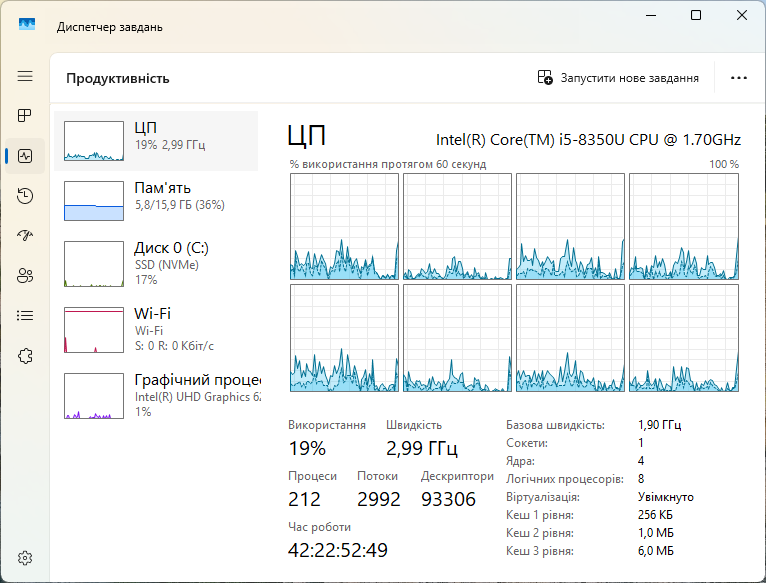The height and width of the screenshot is (583, 766).
Task: Click Запустити нове завдання button
Action: pos(618,78)
